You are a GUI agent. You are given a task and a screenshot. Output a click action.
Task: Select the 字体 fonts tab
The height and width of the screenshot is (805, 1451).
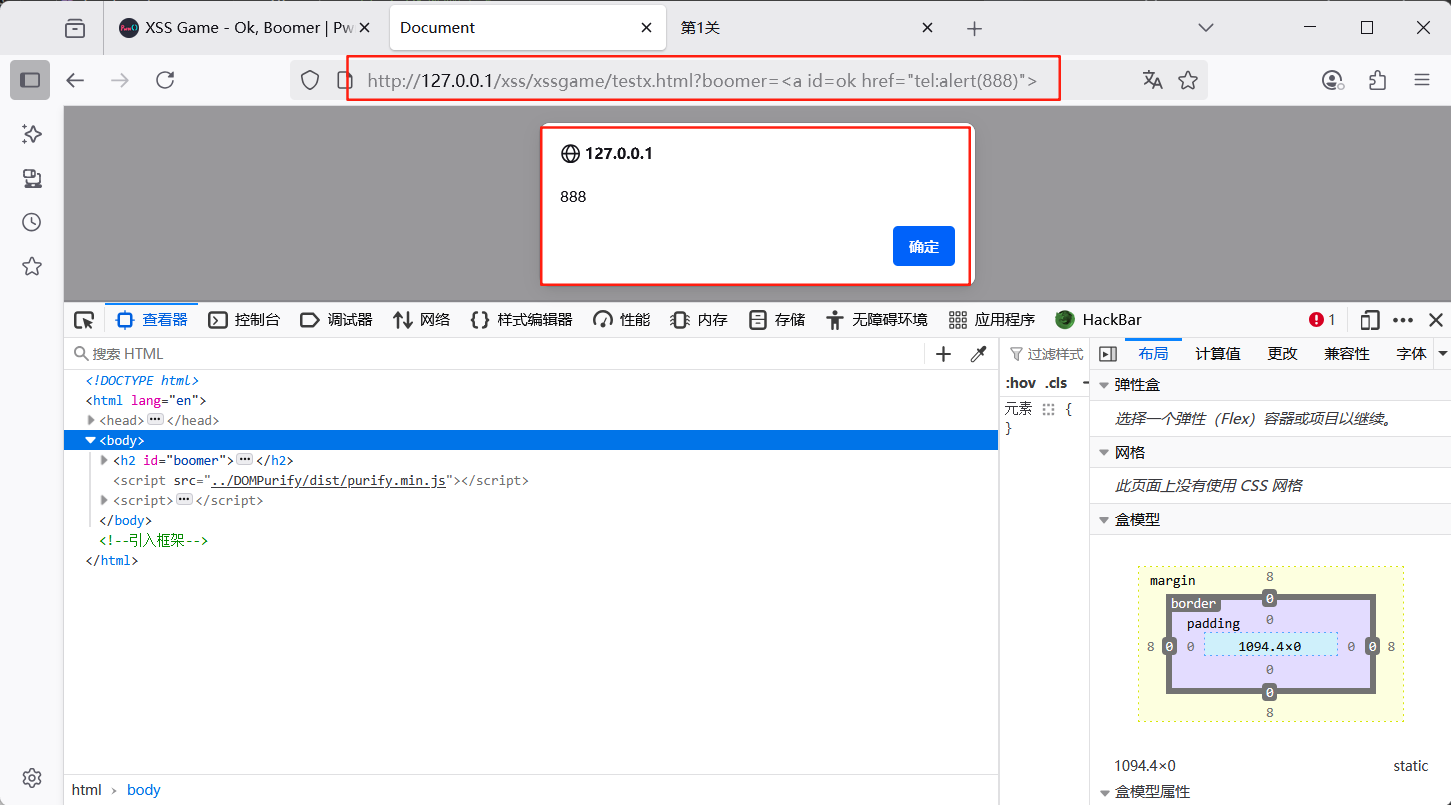tap(1411, 354)
